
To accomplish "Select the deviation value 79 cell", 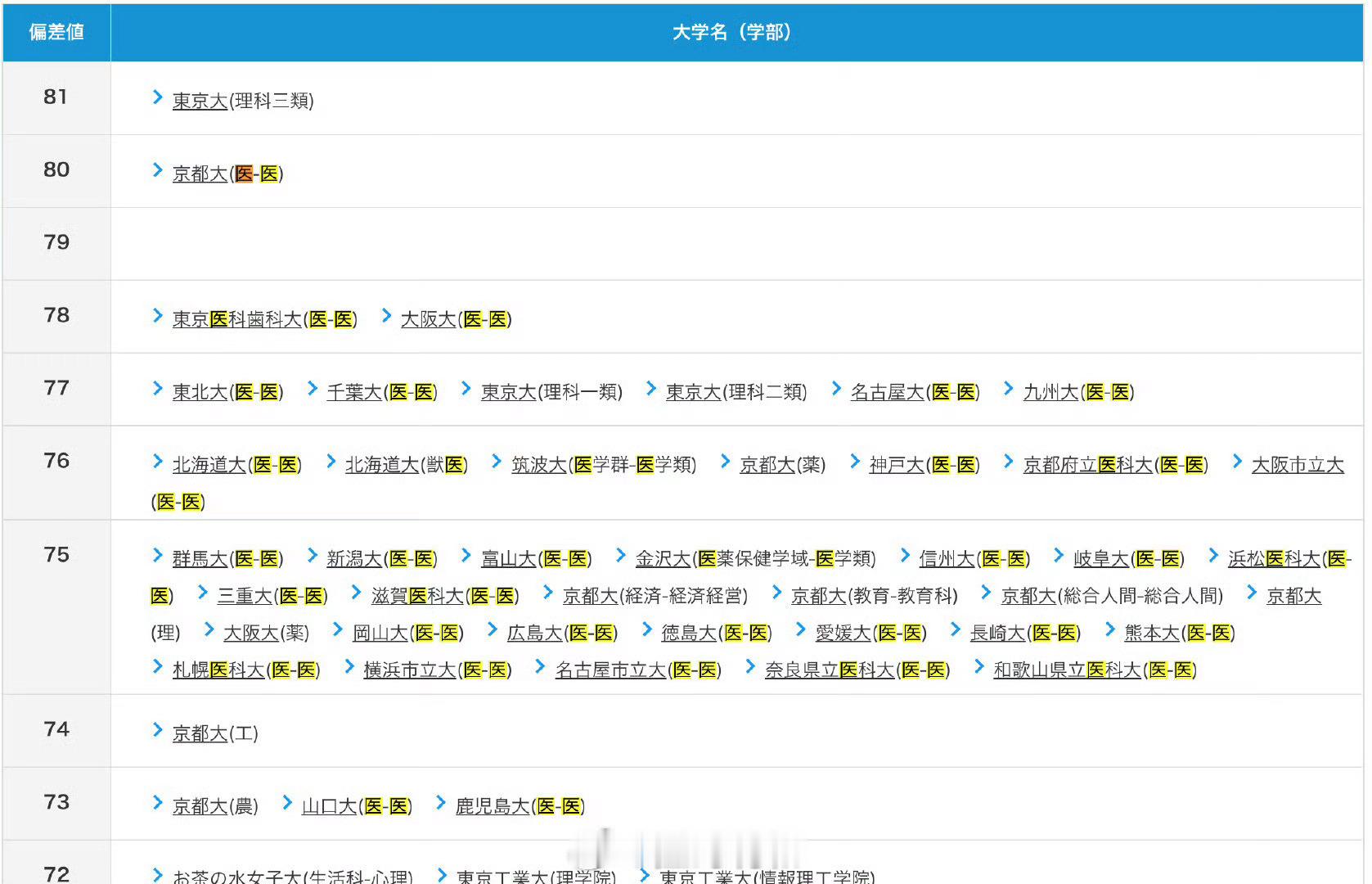I will coord(56,243).
